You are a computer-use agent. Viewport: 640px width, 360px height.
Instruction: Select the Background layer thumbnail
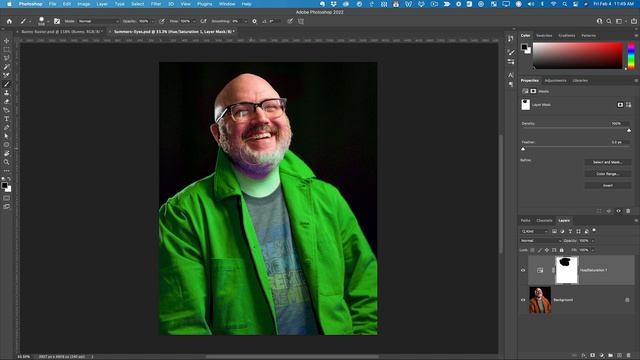540,300
